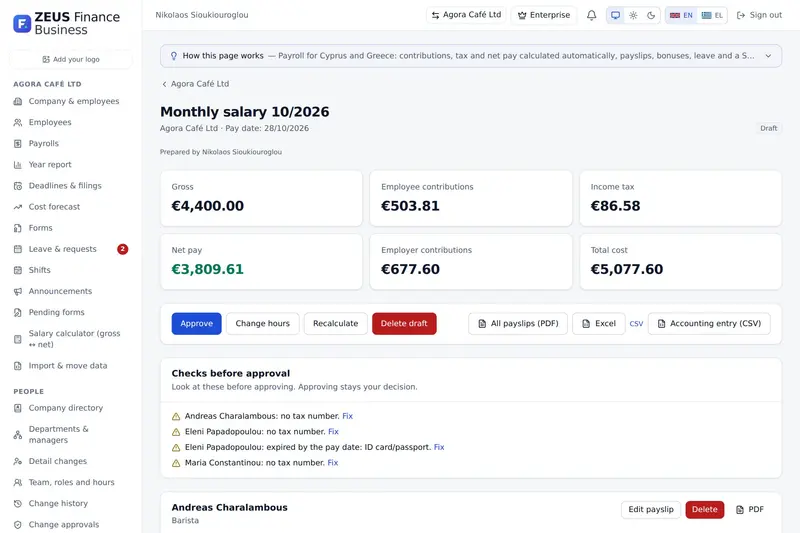Click the ZEUS Finance logo icon
Viewport: 800px width, 533px height.
pos(22,23)
